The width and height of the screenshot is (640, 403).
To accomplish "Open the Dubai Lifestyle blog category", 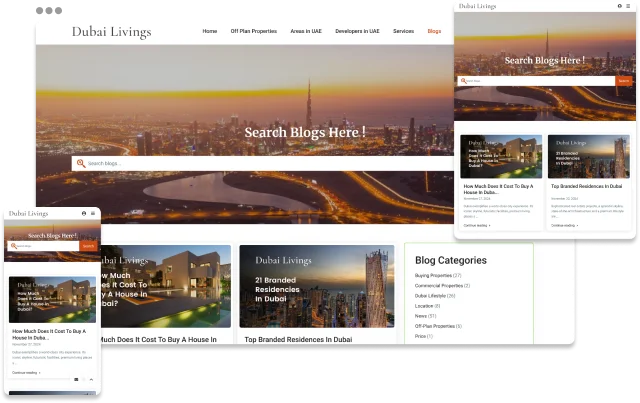I will click(x=435, y=296).
